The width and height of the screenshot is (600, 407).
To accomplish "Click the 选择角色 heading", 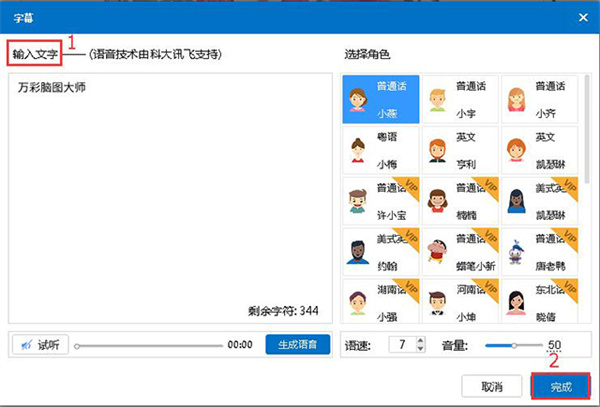I will point(367,54).
